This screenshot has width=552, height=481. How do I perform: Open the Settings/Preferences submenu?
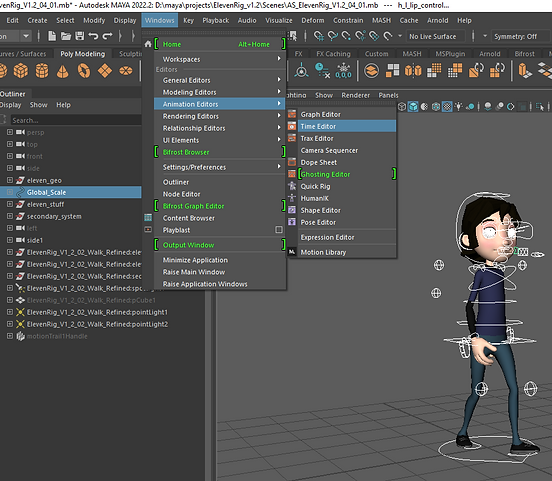pos(220,167)
